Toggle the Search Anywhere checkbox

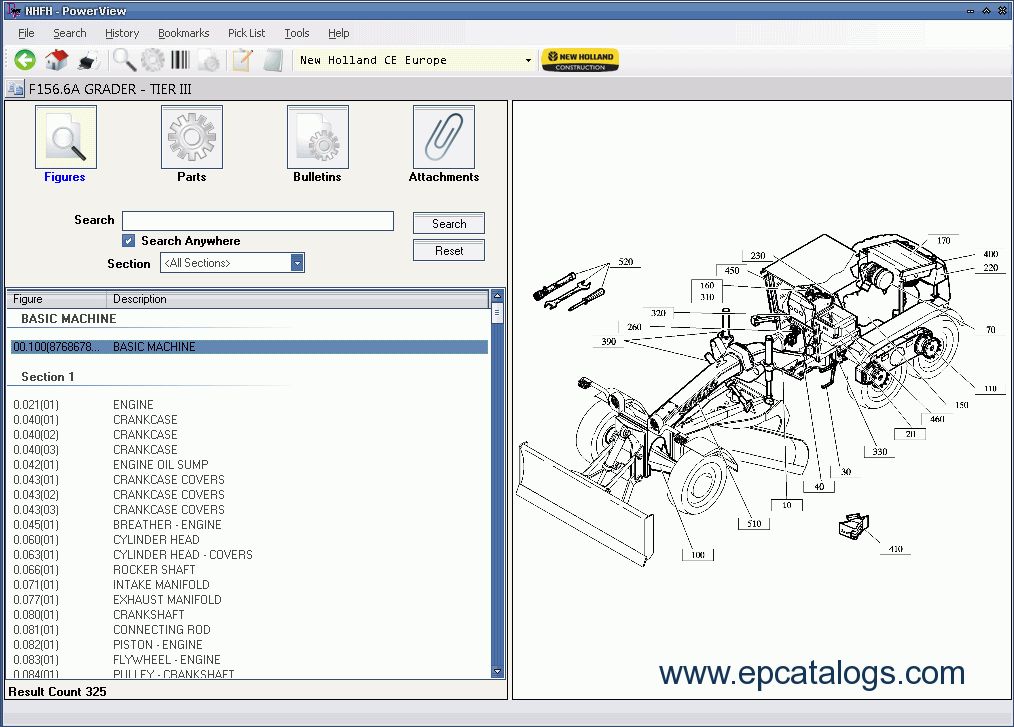click(129, 241)
